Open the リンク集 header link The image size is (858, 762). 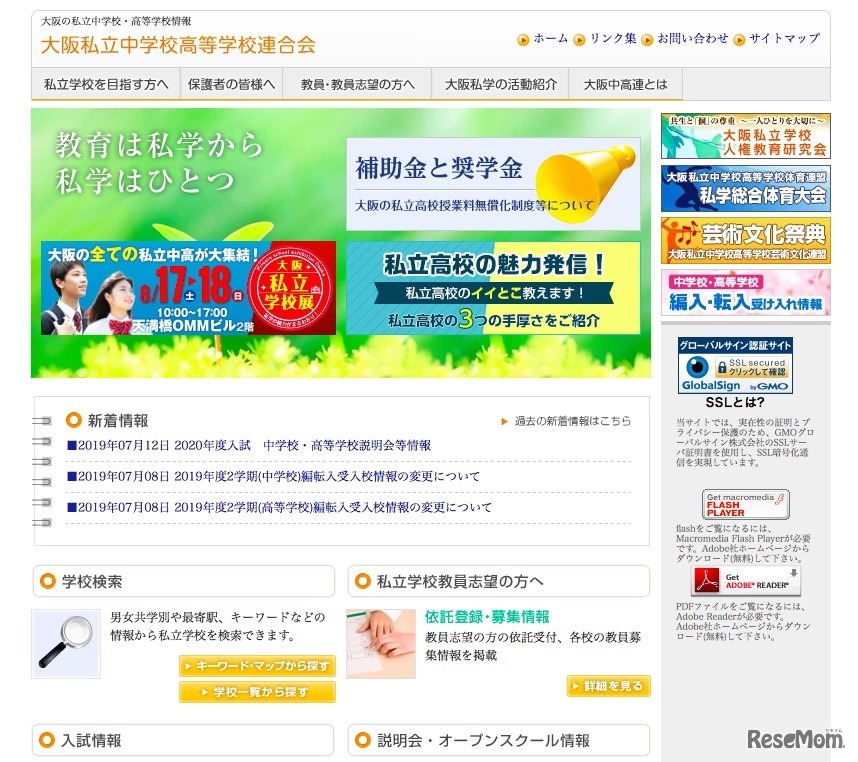[612, 38]
